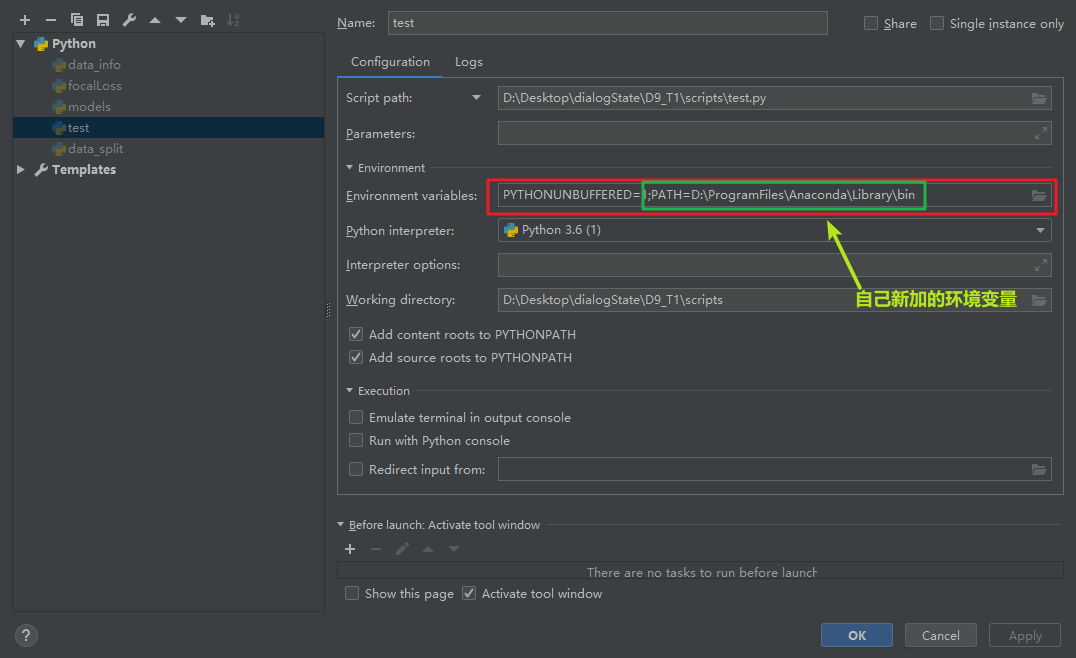
Task: Browse for redirect input file
Action: (1039, 469)
